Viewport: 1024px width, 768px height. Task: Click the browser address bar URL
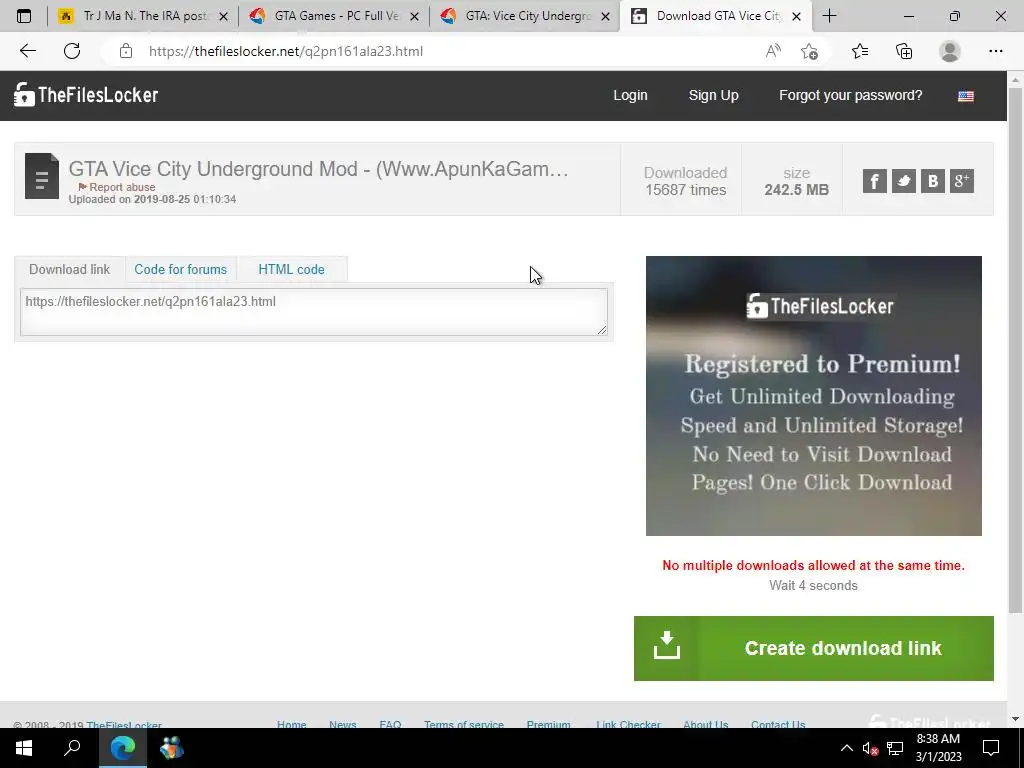pos(286,51)
